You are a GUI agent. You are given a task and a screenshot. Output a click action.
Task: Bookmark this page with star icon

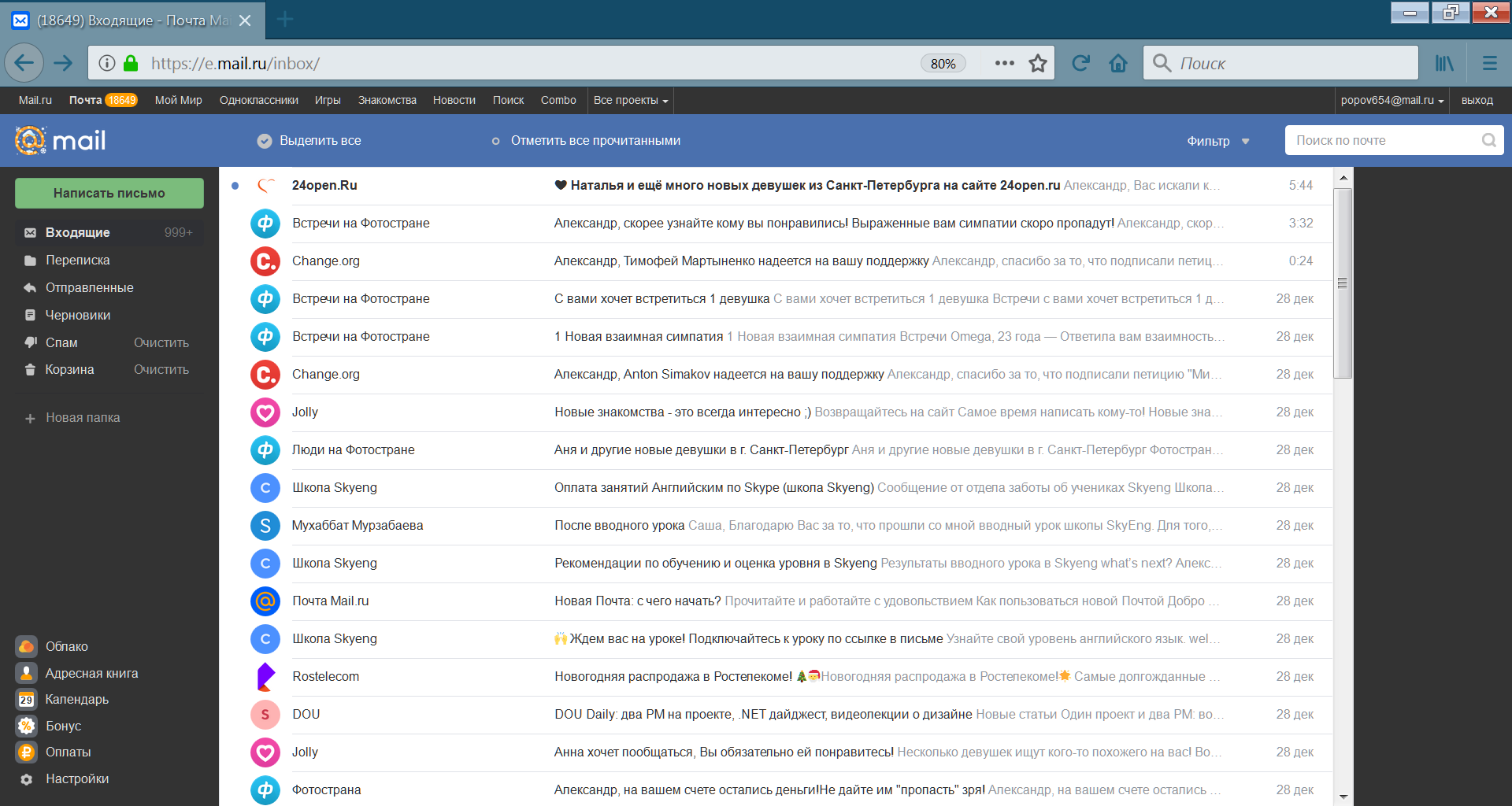pyautogui.click(x=1038, y=63)
